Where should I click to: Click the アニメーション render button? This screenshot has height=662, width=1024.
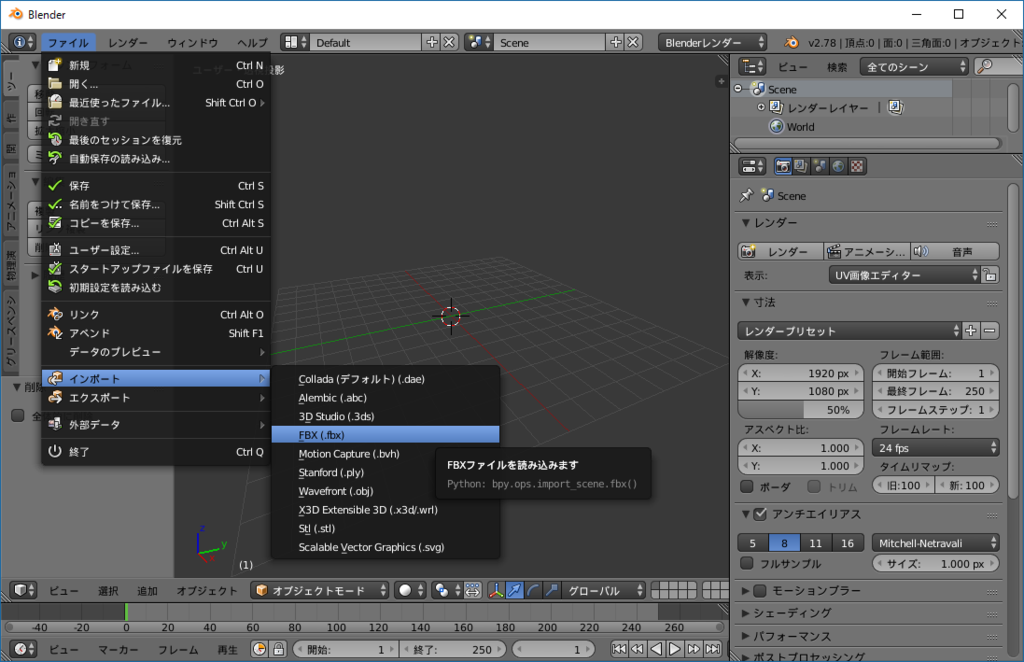(x=867, y=251)
